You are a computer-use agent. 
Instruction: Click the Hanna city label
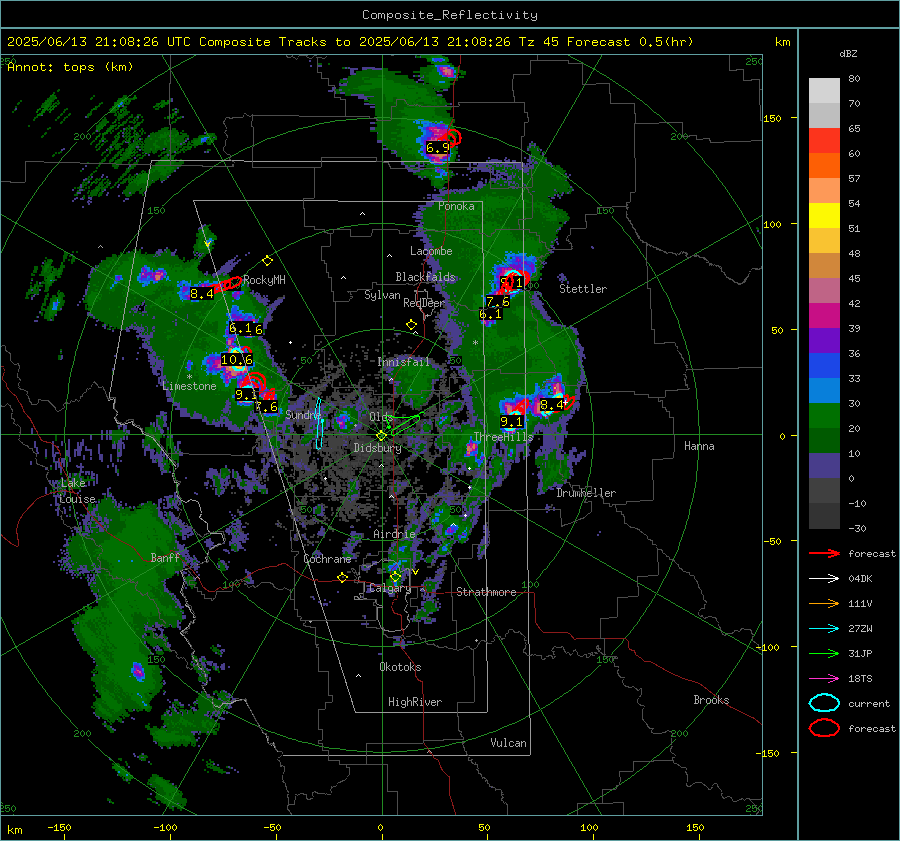tap(699, 446)
